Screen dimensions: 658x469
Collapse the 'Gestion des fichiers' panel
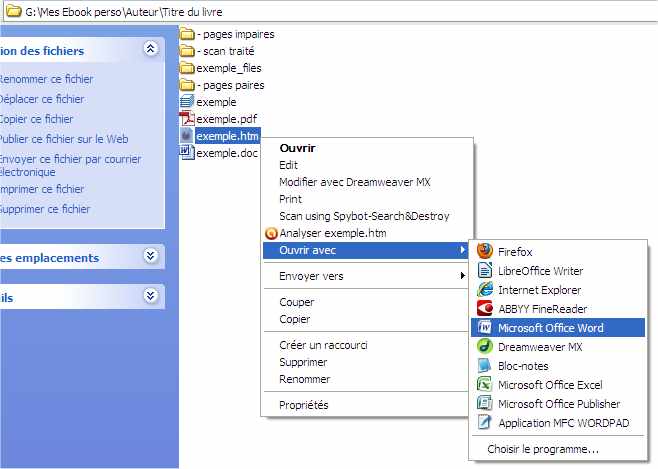(x=151, y=49)
